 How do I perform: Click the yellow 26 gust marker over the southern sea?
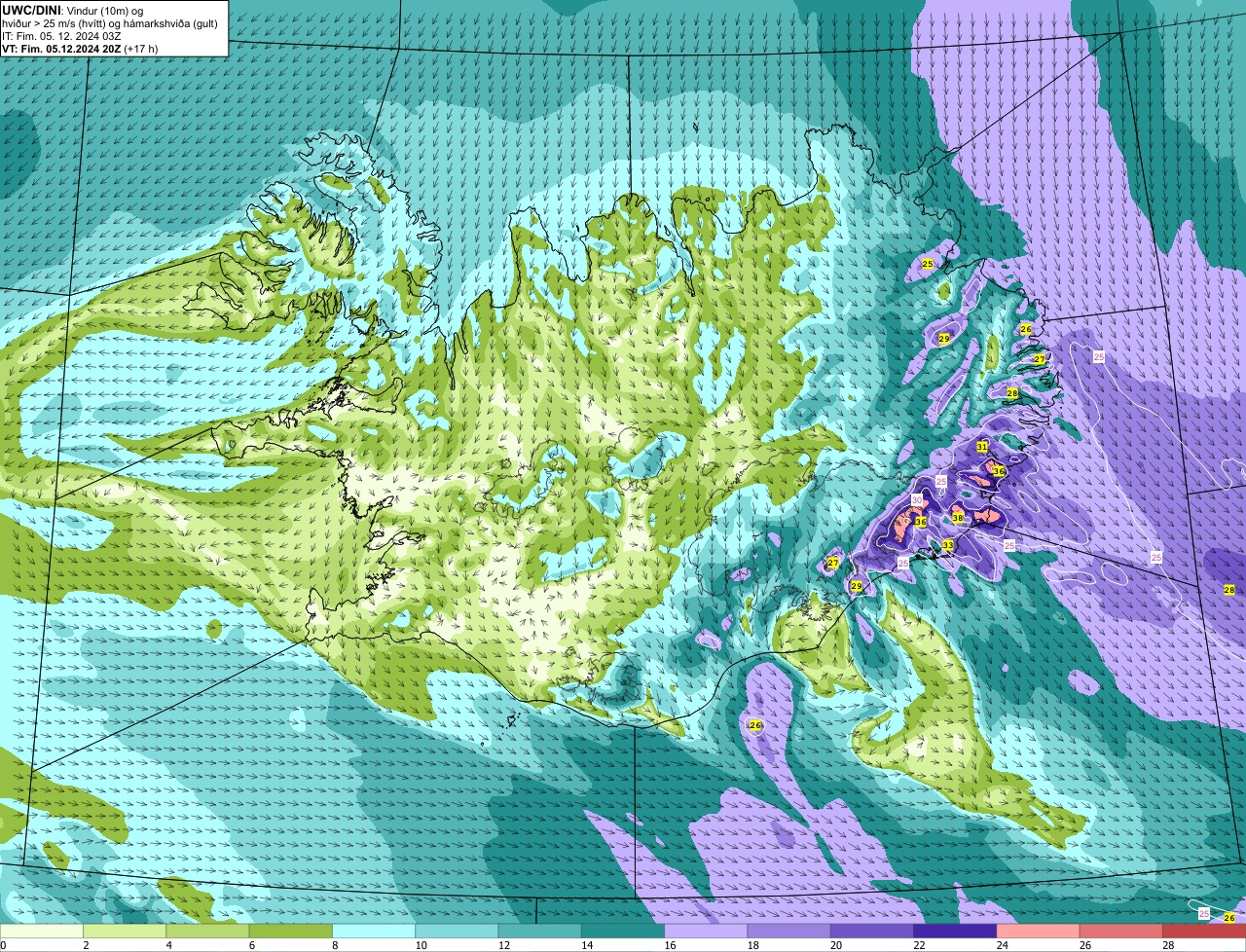(x=755, y=725)
